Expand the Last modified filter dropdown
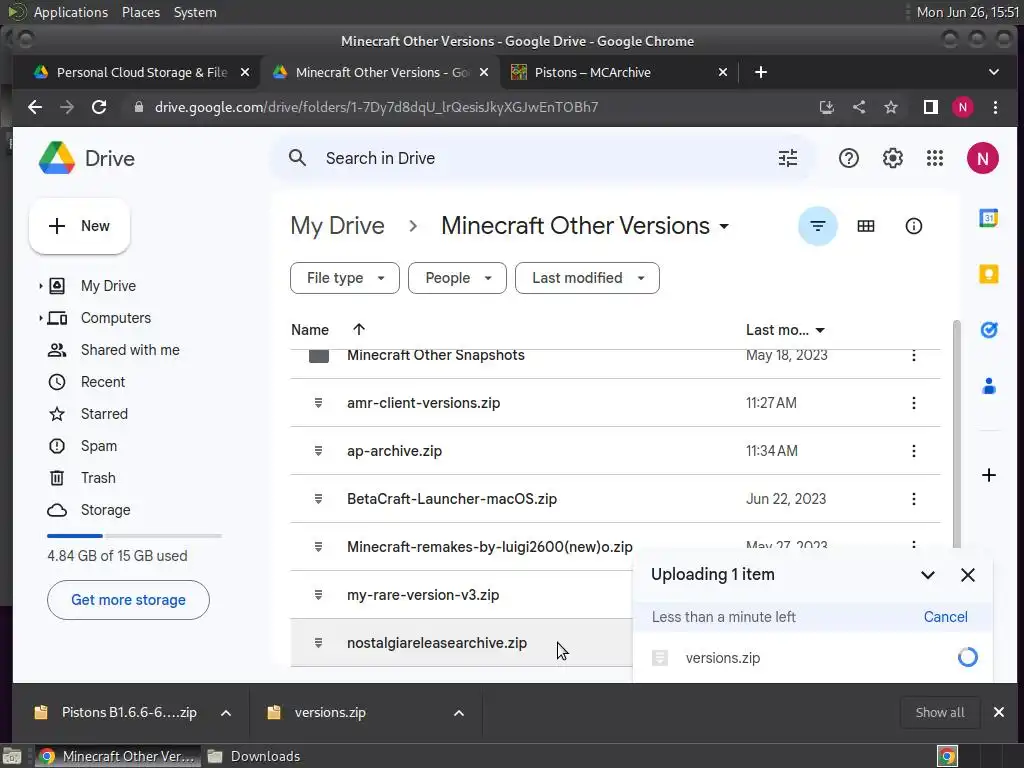Image resolution: width=1024 pixels, height=768 pixels. click(587, 278)
